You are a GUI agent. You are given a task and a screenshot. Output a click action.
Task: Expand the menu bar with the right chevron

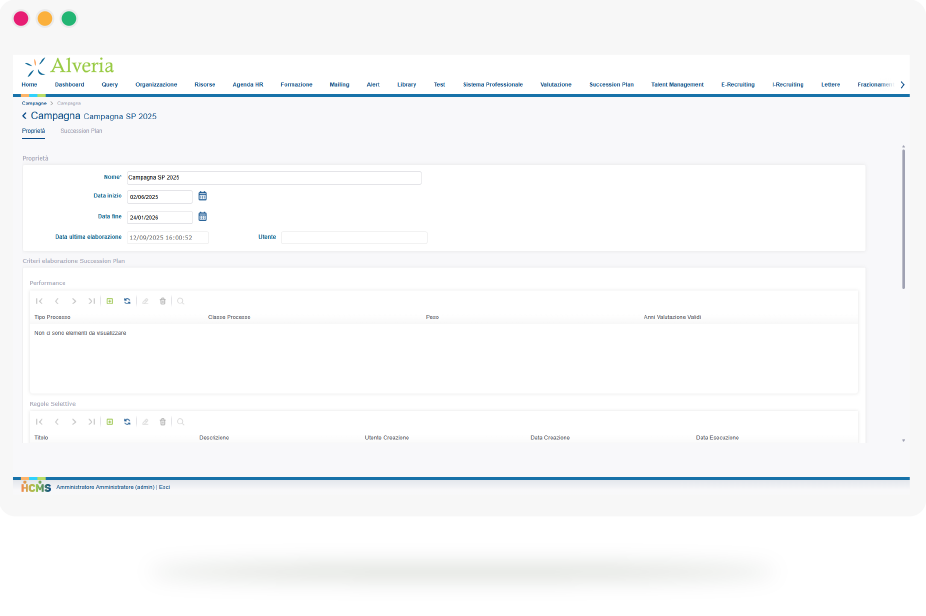click(902, 85)
